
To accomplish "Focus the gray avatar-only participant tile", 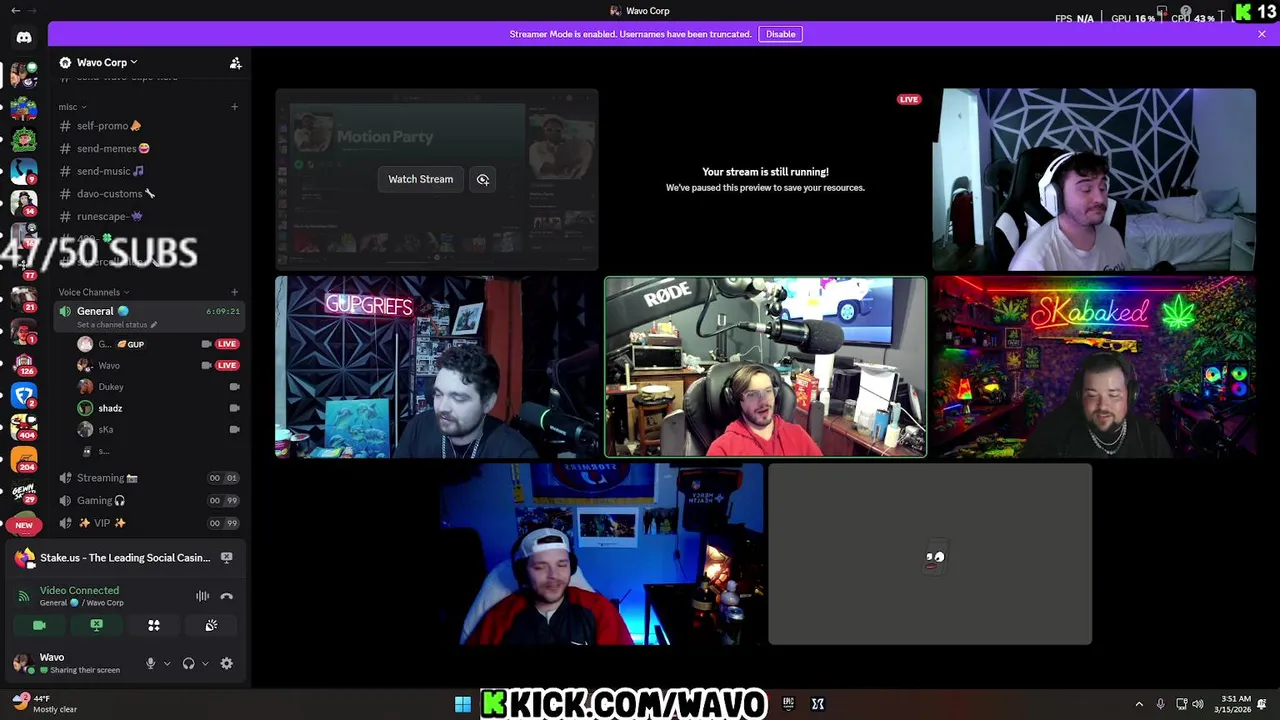I will point(930,554).
